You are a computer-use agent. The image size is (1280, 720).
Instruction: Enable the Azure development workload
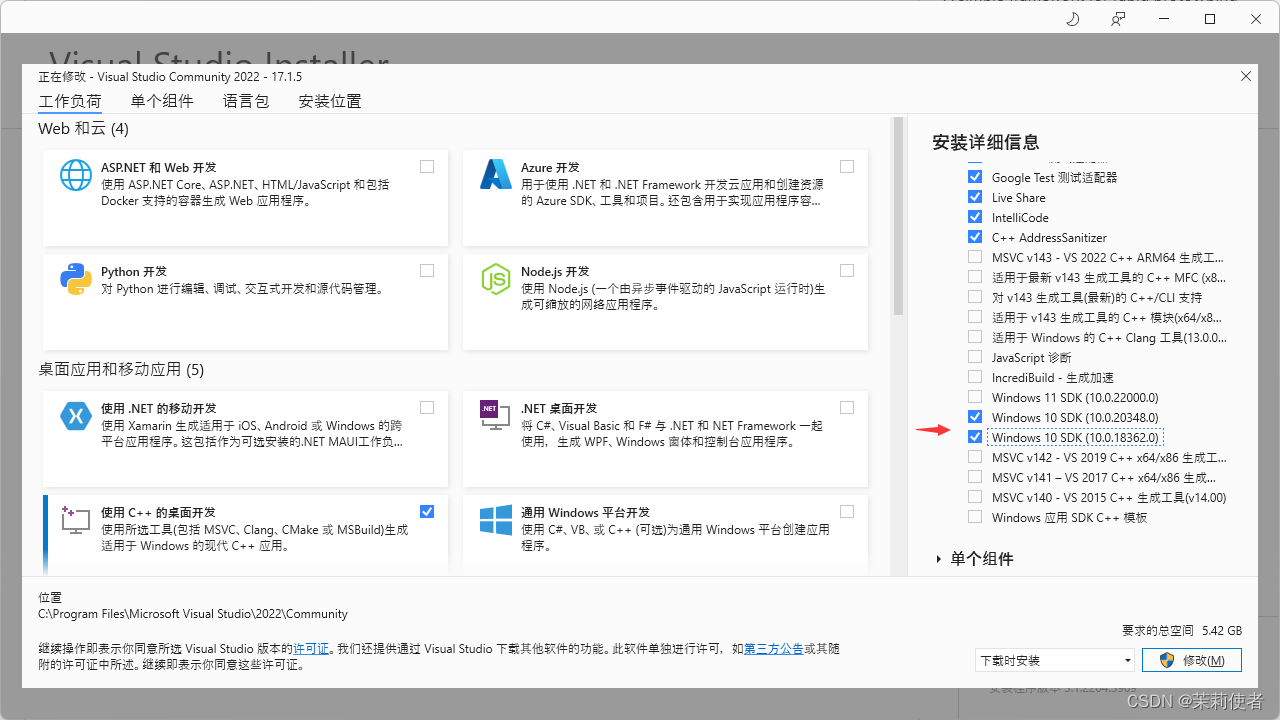click(847, 166)
